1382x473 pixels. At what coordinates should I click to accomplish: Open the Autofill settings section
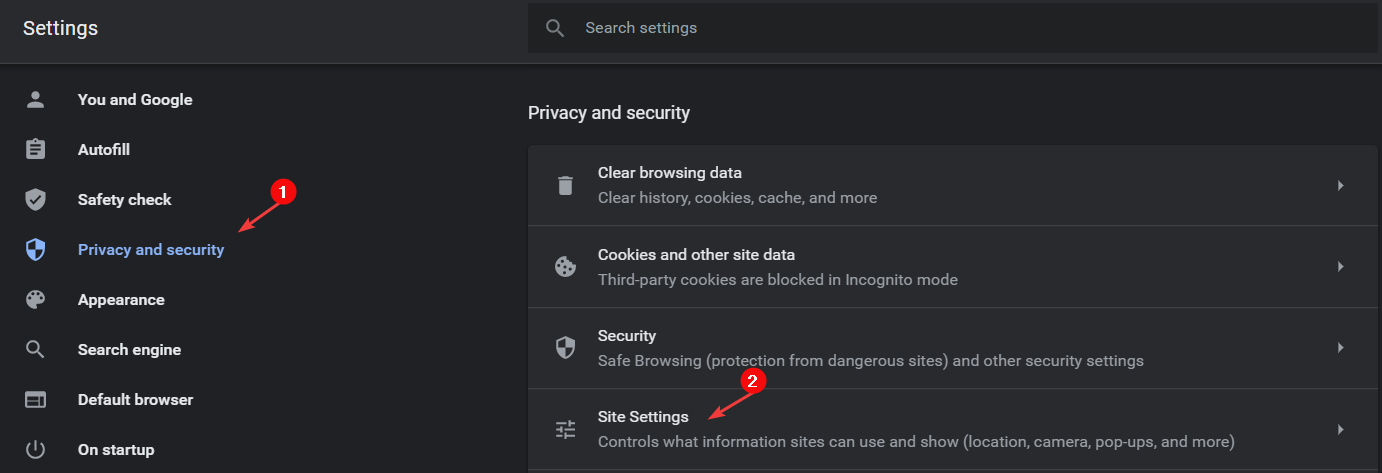point(104,149)
